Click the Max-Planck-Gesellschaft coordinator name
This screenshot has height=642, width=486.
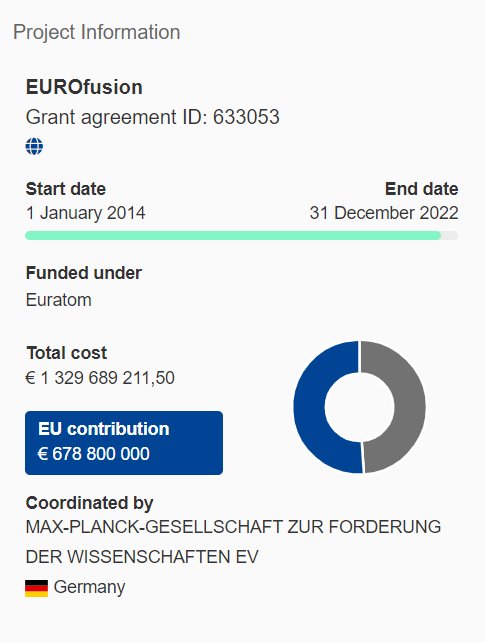point(233,542)
